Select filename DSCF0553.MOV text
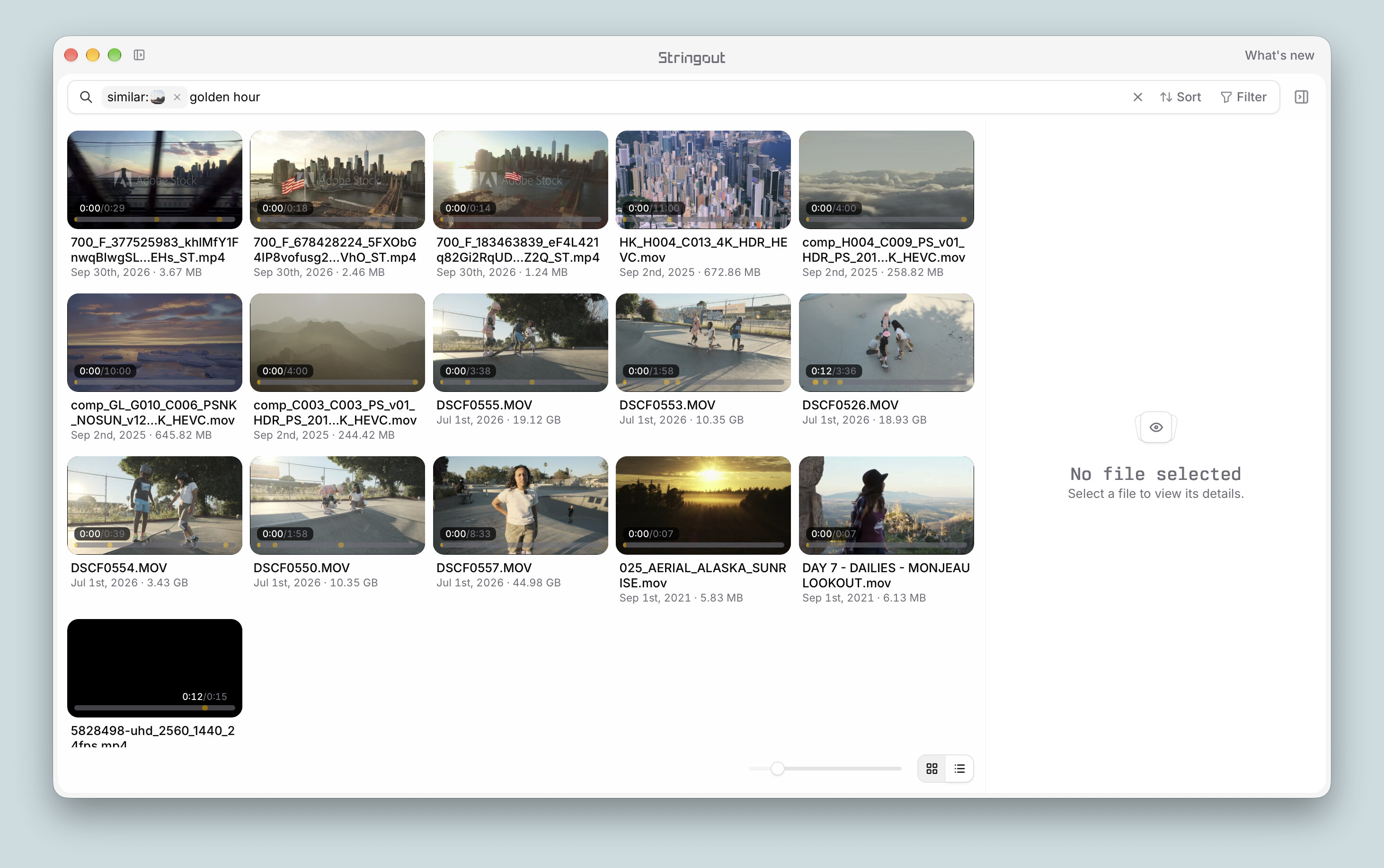 [x=667, y=405]
